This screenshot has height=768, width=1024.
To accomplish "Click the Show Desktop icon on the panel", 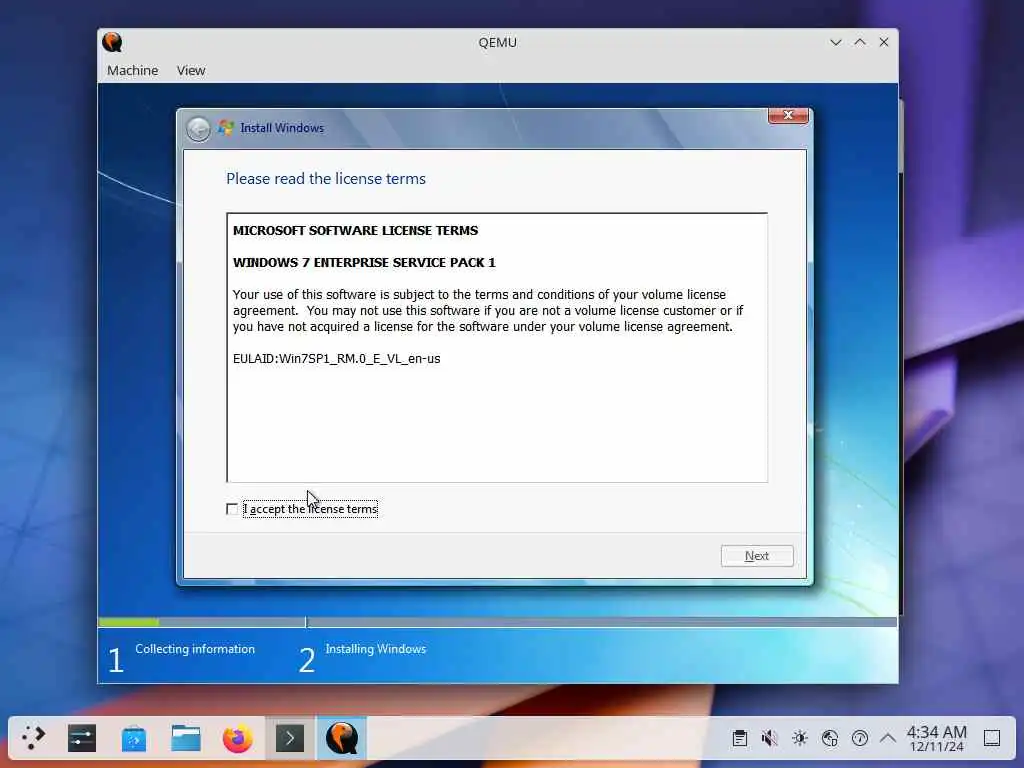I will click(x=992, y=738).
